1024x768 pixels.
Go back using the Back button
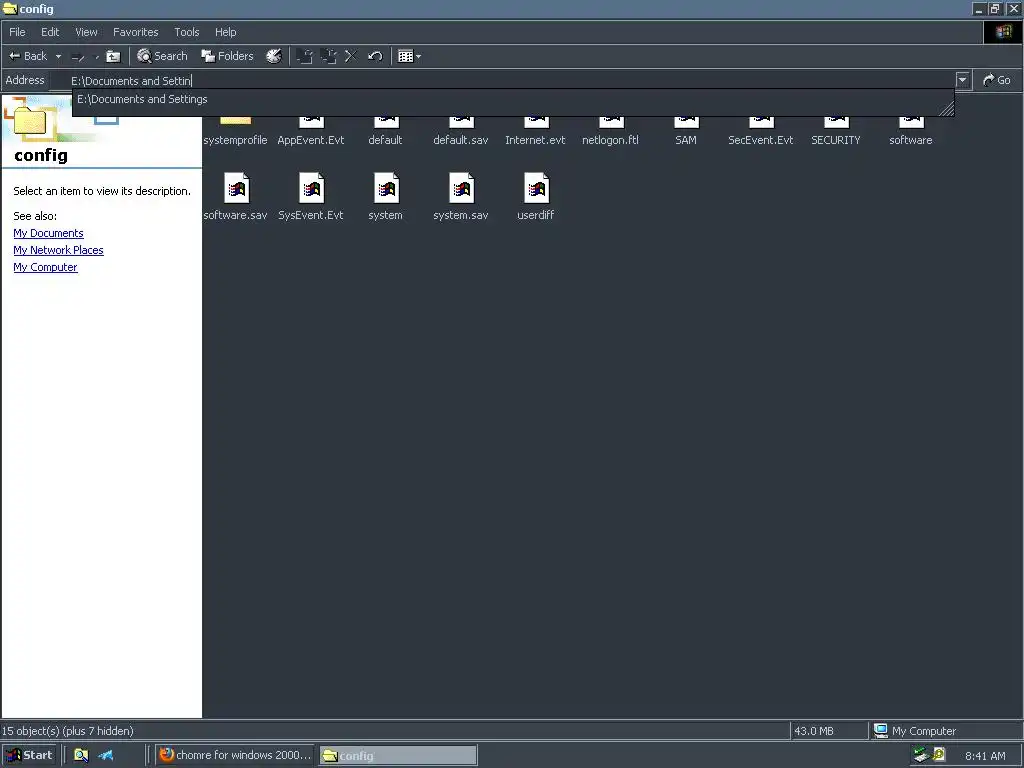pos(28,56)
